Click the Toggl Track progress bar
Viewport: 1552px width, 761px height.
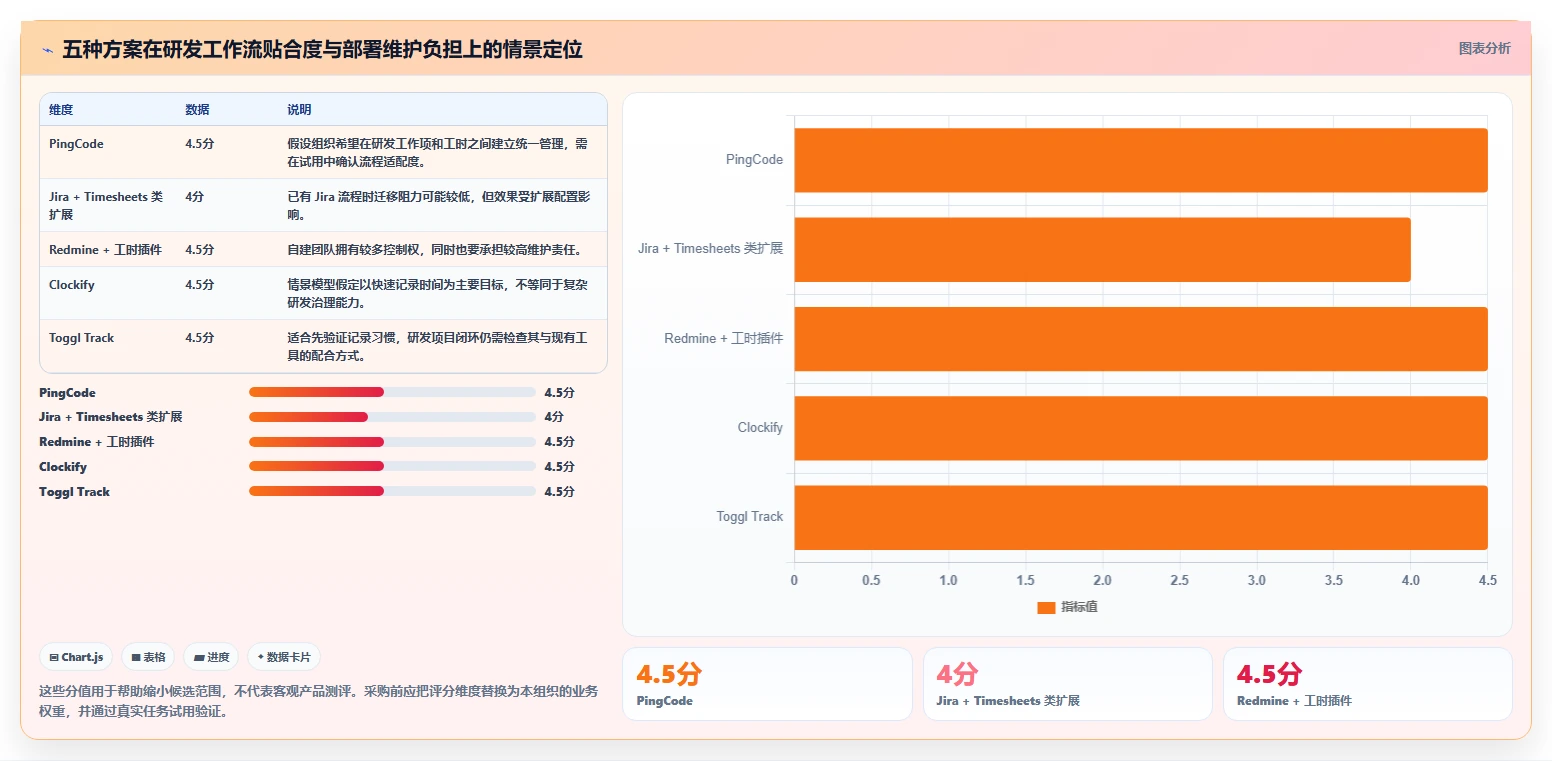point(392,491)
